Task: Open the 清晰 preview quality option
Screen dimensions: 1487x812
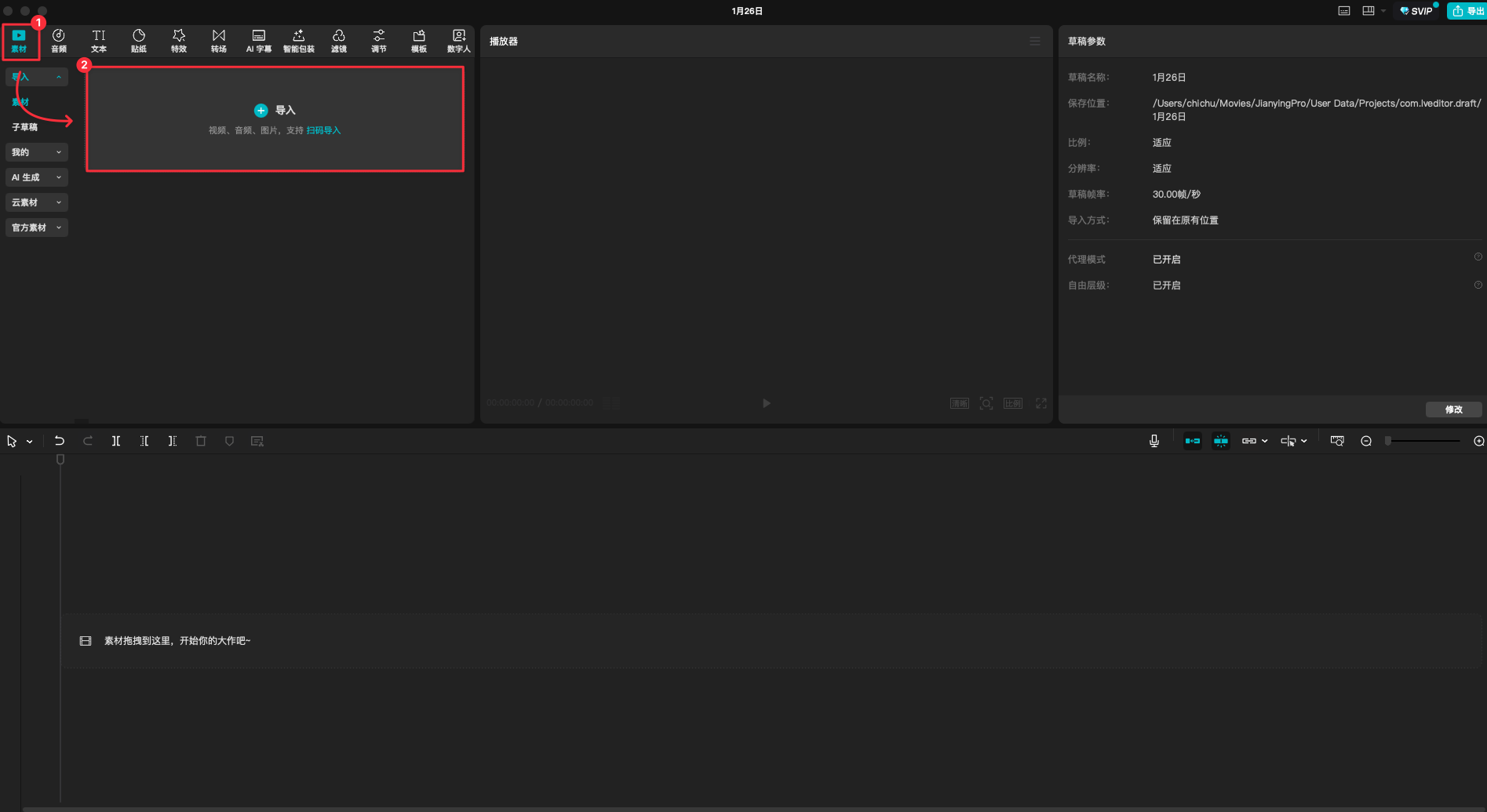Action: [960, 403]
